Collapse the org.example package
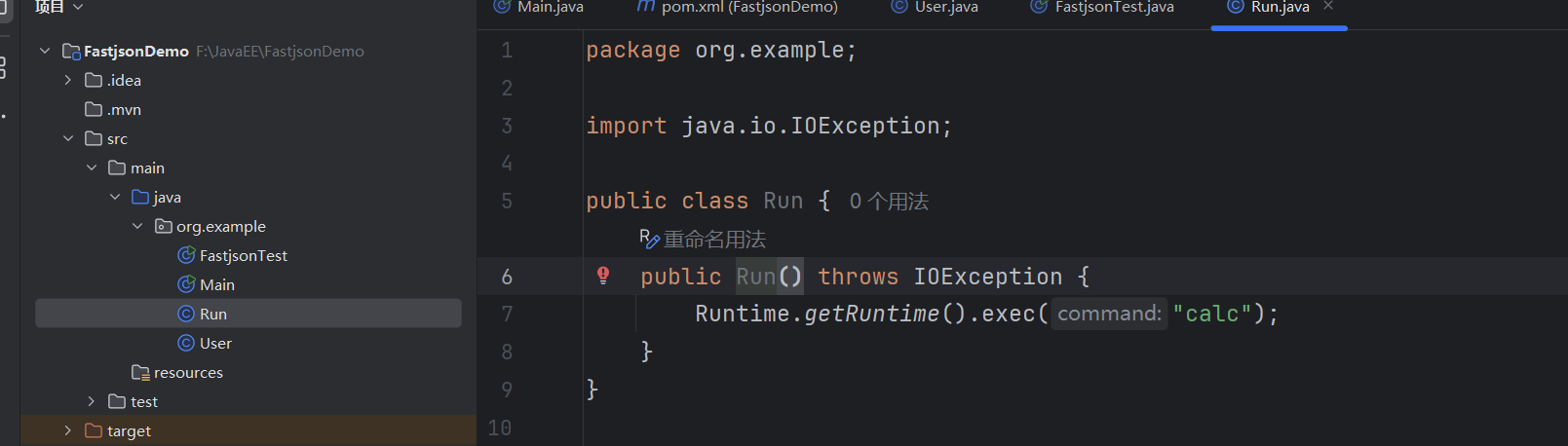 click(x=137, y=226)
